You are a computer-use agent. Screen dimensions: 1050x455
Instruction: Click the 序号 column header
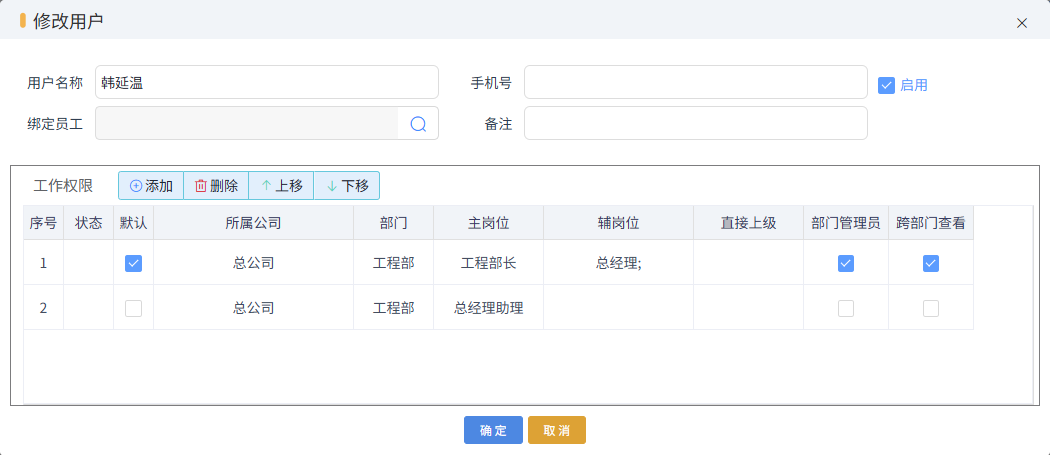click(x=44, y=223)
